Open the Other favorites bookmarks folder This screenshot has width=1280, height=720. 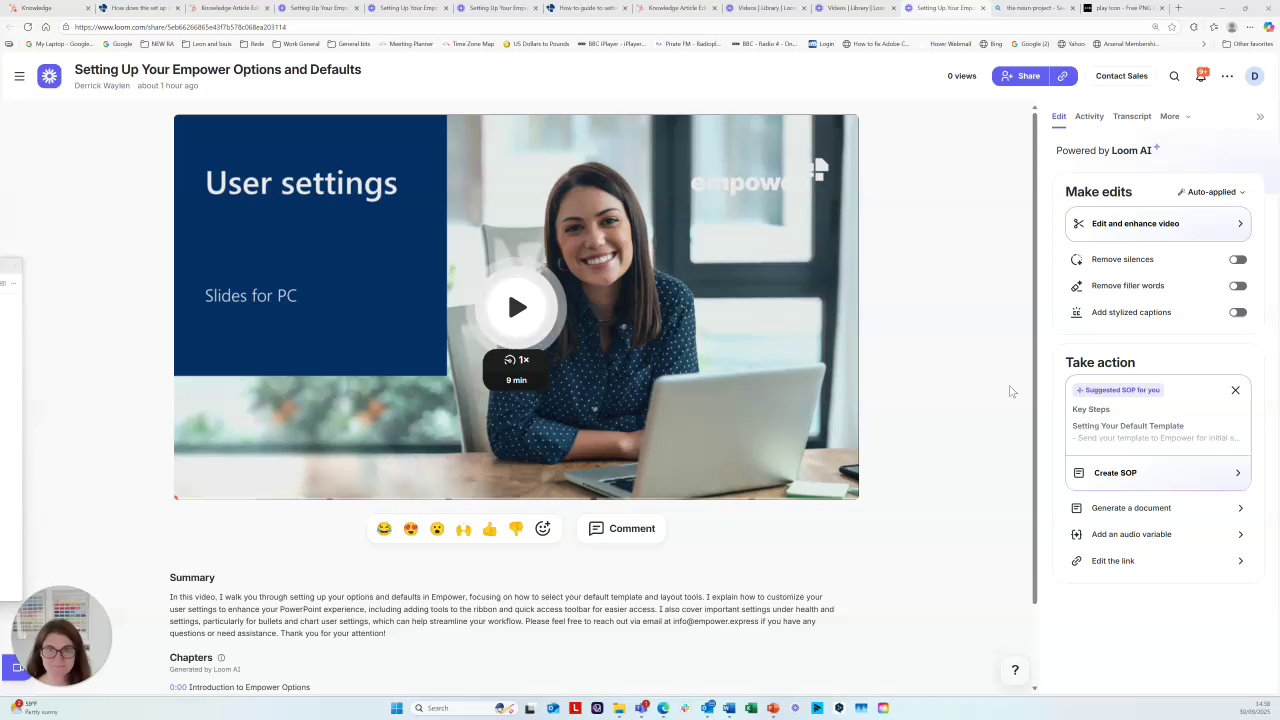click(x=1247, y=44)
